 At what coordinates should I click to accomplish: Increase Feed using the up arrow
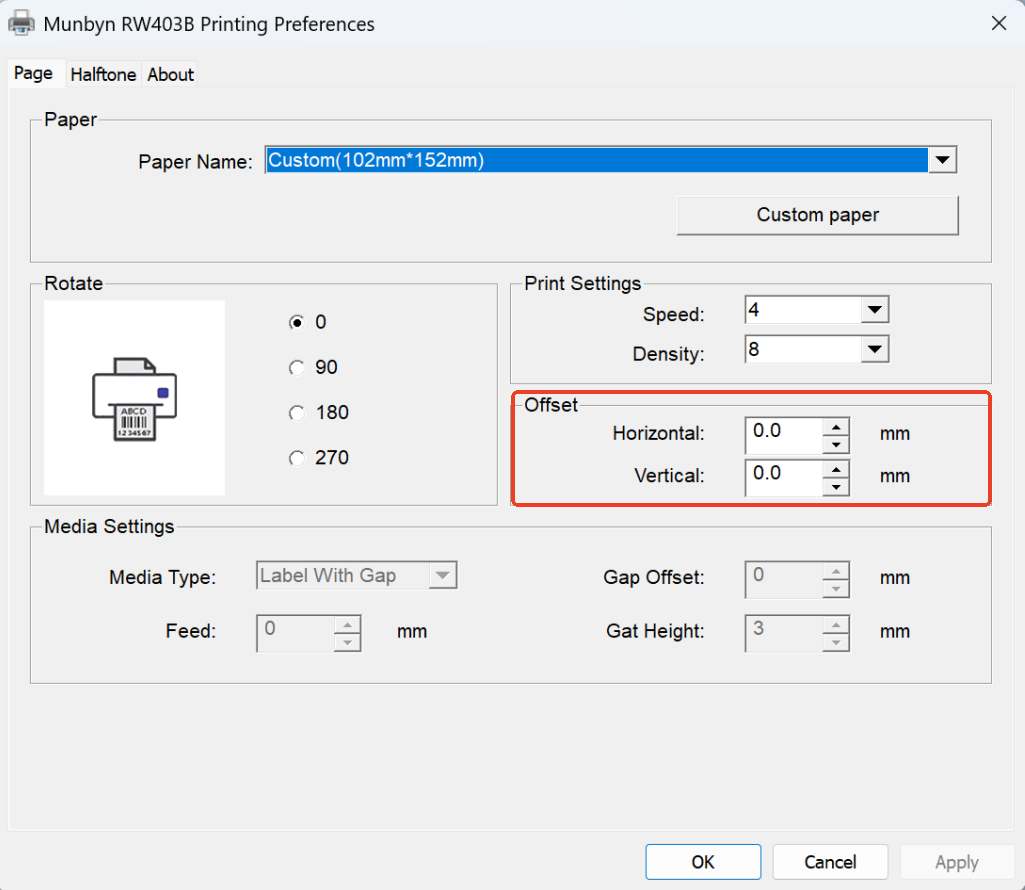point(348,625)
